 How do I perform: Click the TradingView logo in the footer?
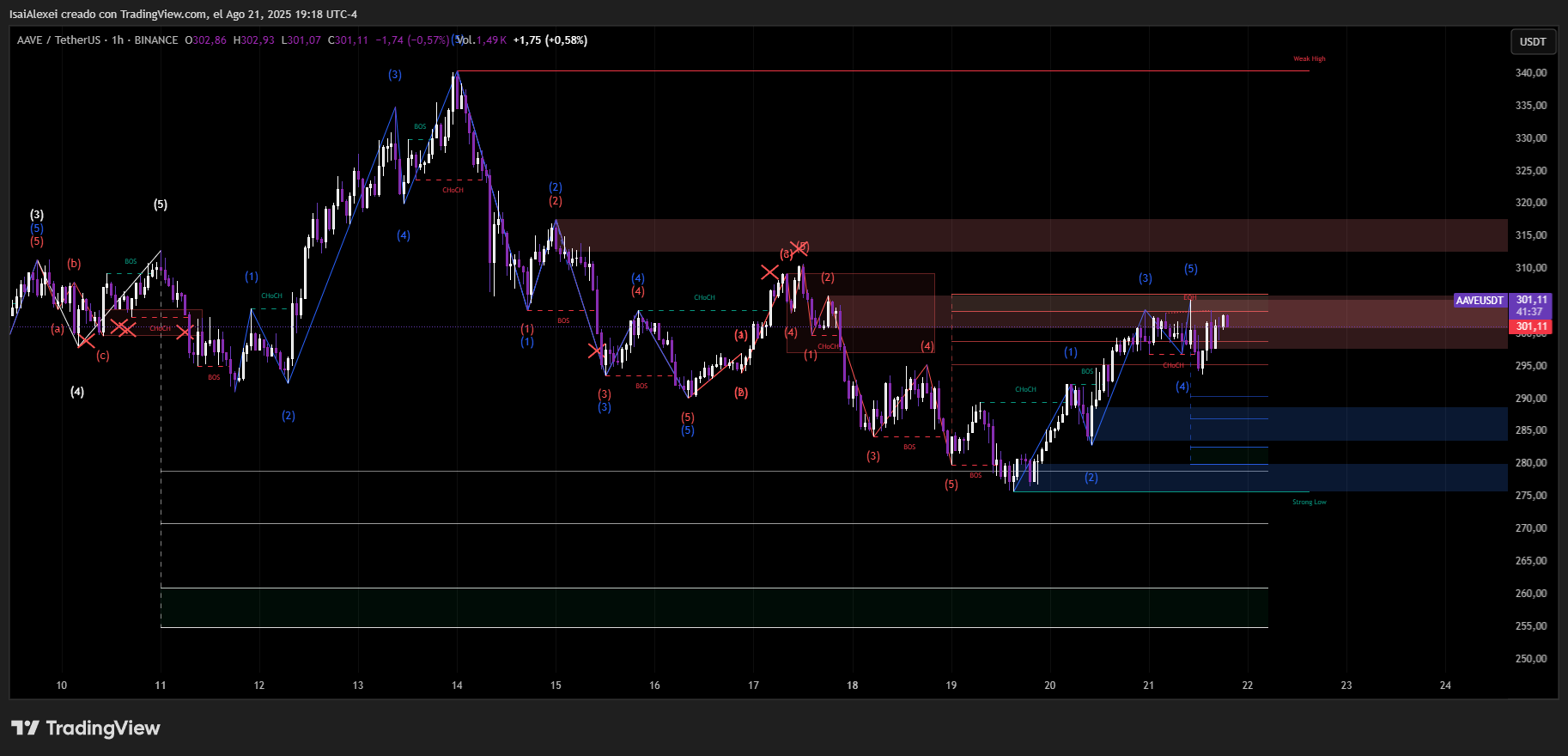86,728
